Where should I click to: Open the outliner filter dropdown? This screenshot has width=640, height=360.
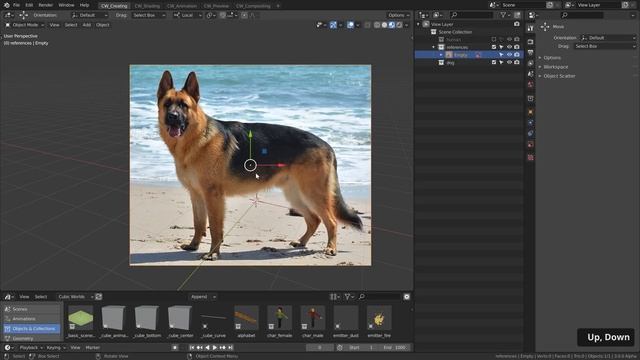tap(505, 15)
